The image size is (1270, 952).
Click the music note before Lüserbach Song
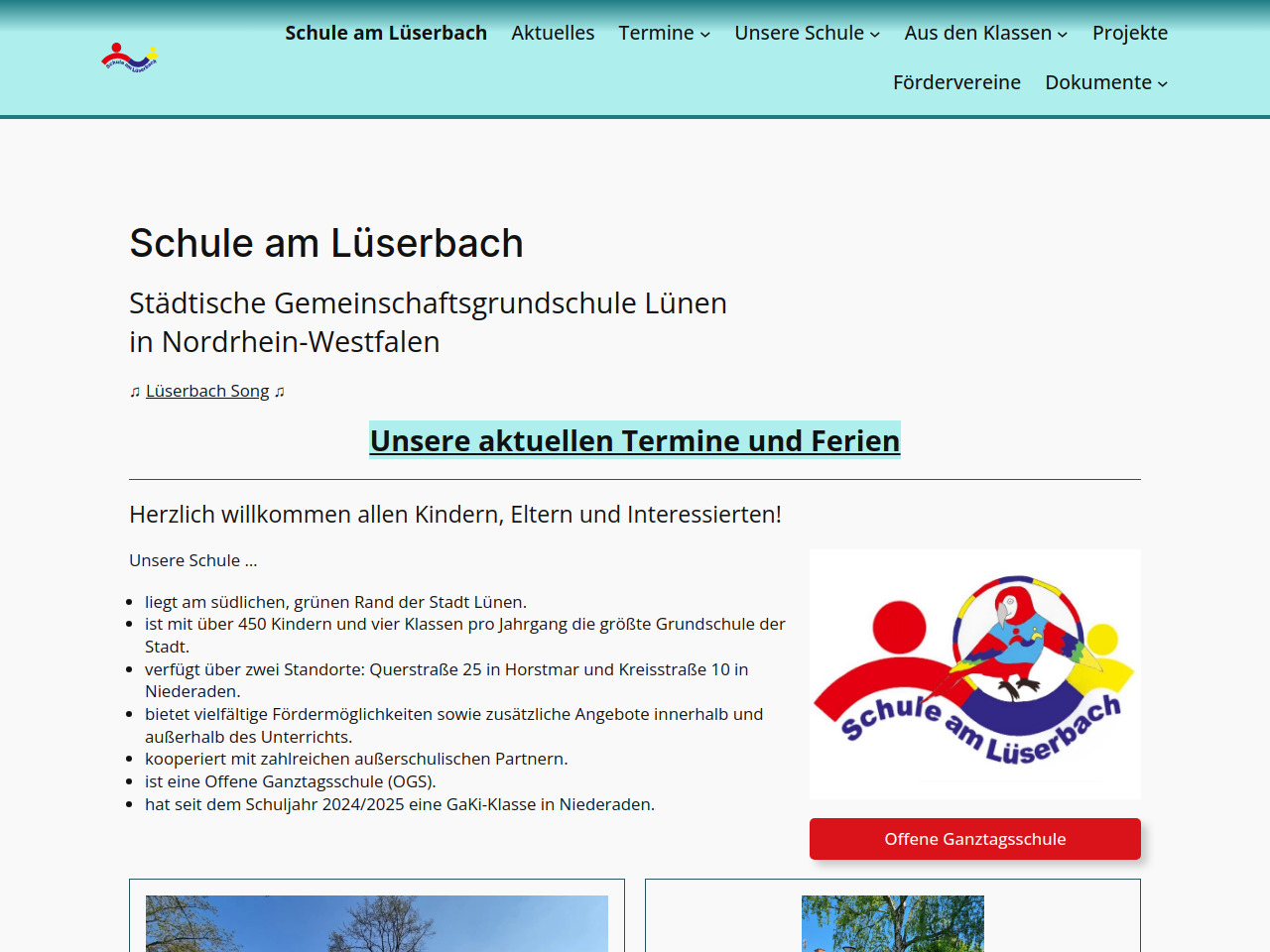point(135,392)
